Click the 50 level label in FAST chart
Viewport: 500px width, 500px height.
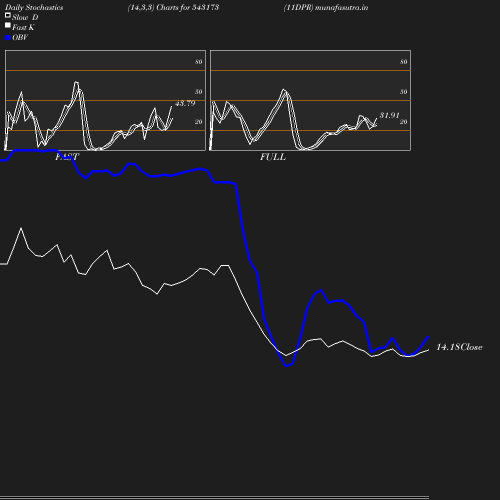199,92
